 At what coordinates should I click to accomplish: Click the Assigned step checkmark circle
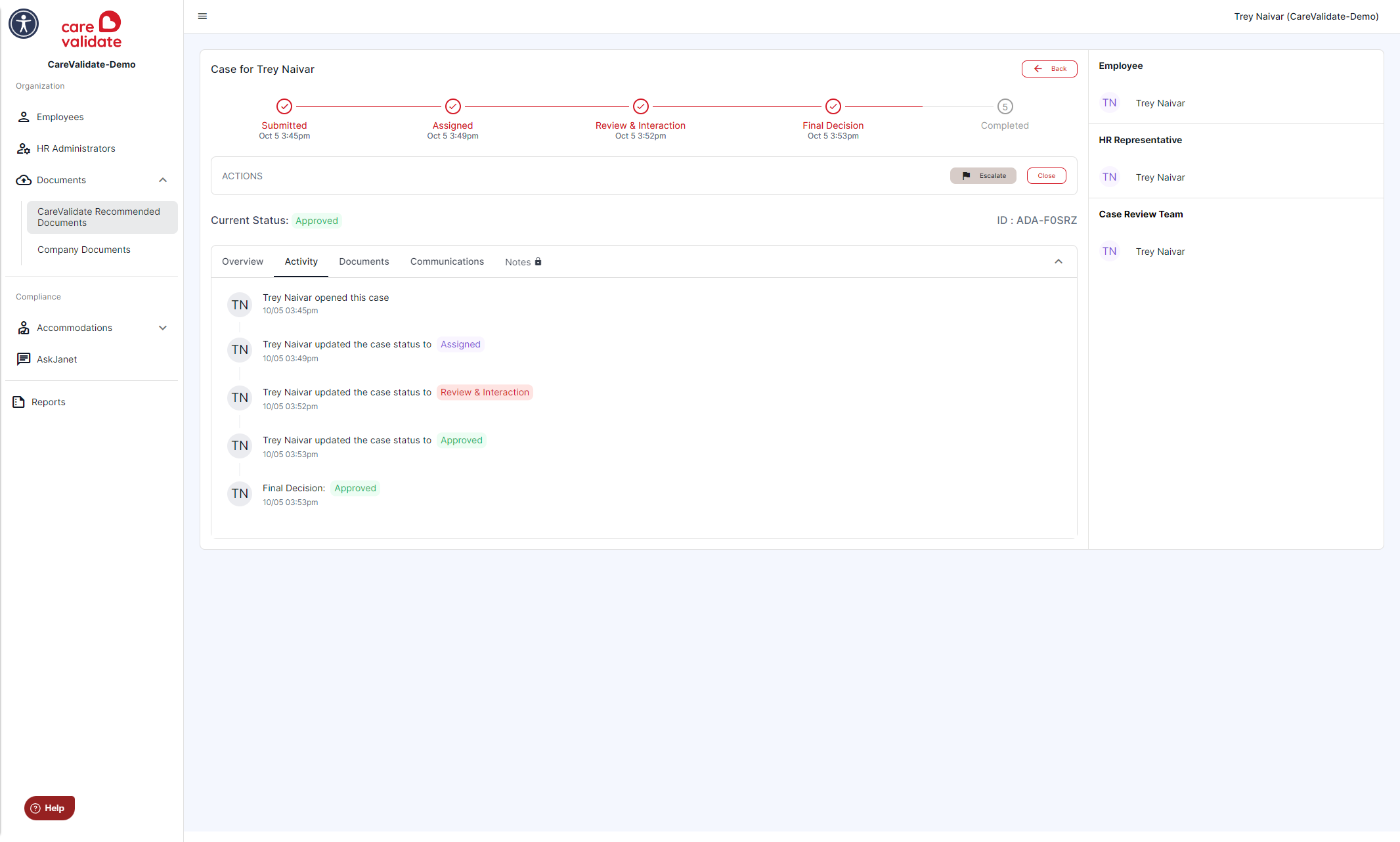click(453, 106)
